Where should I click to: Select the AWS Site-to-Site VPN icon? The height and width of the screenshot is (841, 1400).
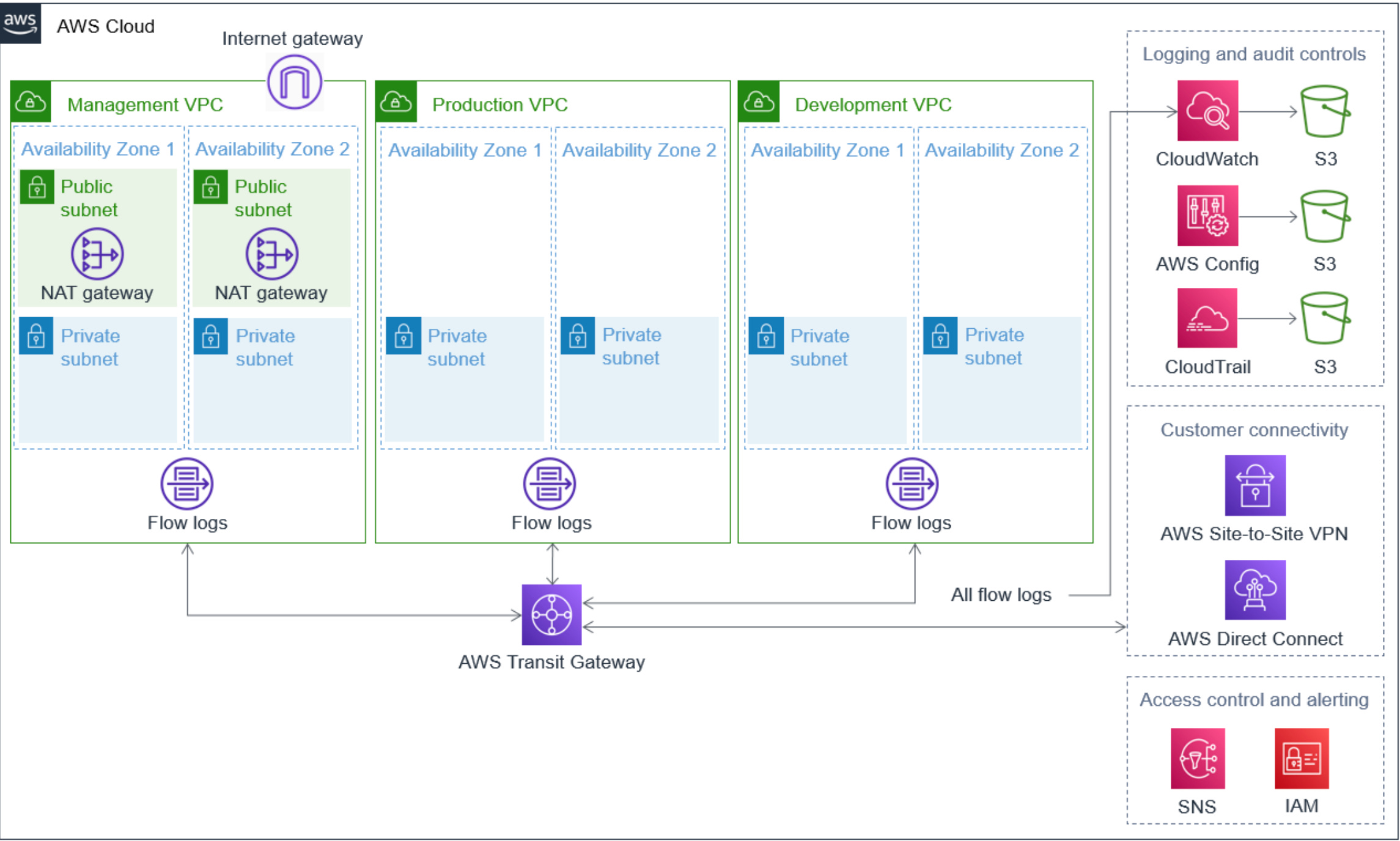(1255, 485)
